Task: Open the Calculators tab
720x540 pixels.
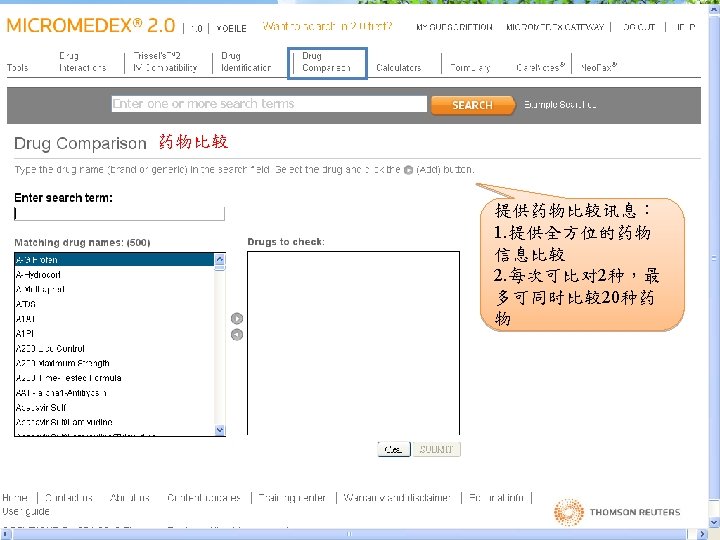Action: [399, 68]
